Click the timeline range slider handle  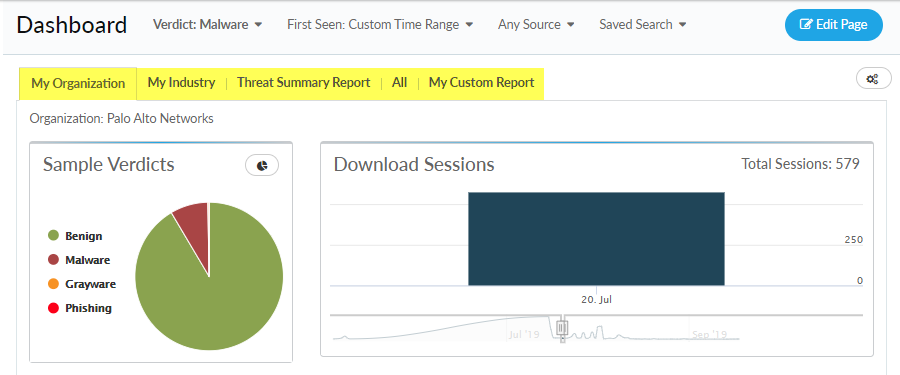click(562, 328)
